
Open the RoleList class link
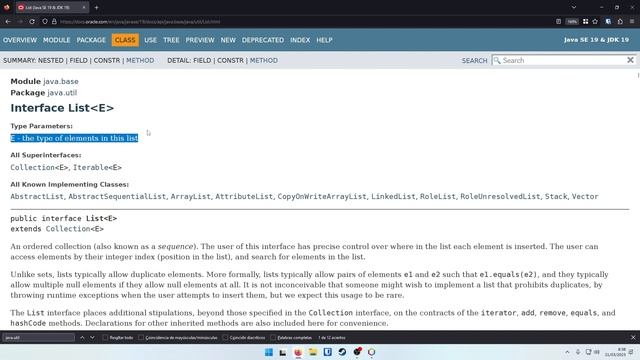pos(437,196)
